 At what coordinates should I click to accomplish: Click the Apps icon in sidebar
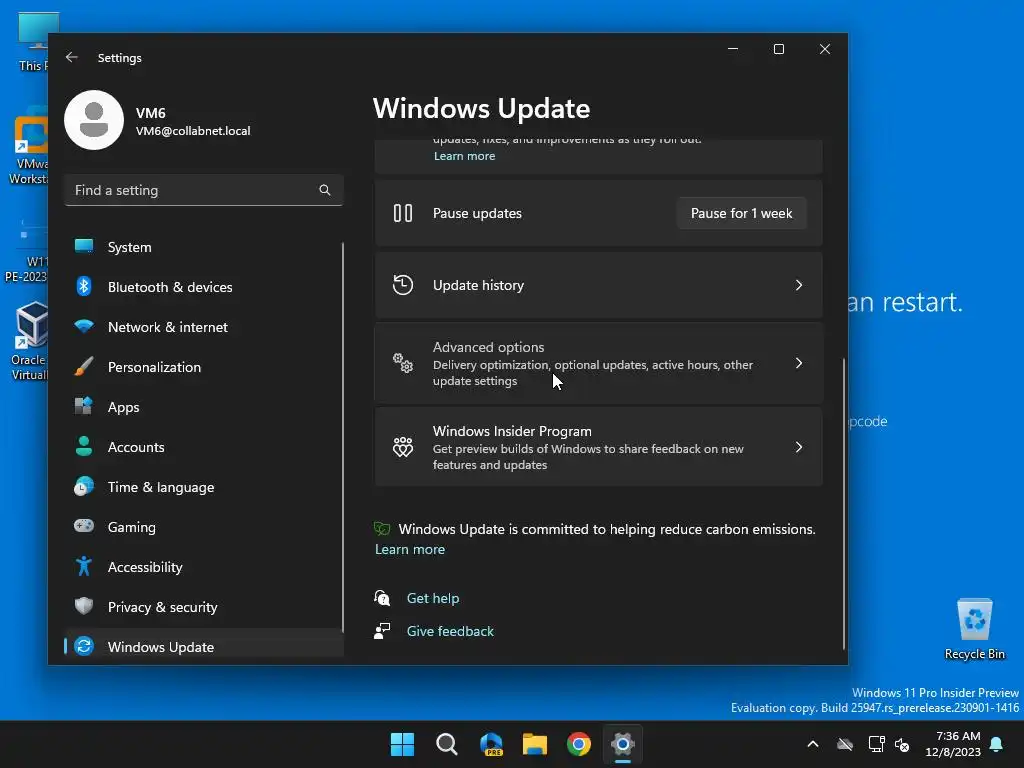tap(84, 406)
